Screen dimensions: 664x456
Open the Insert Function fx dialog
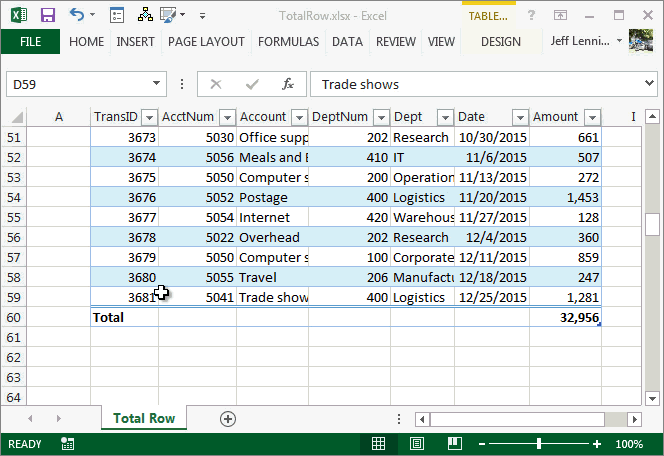[288, 84]
